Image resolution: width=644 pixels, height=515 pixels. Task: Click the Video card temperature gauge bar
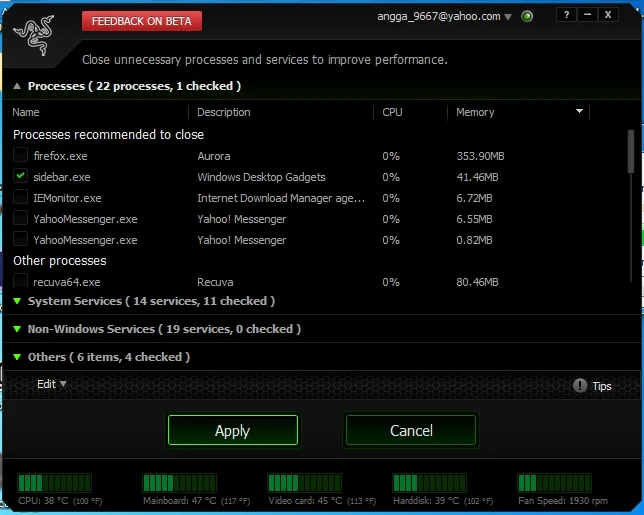(x=304, y=483)
